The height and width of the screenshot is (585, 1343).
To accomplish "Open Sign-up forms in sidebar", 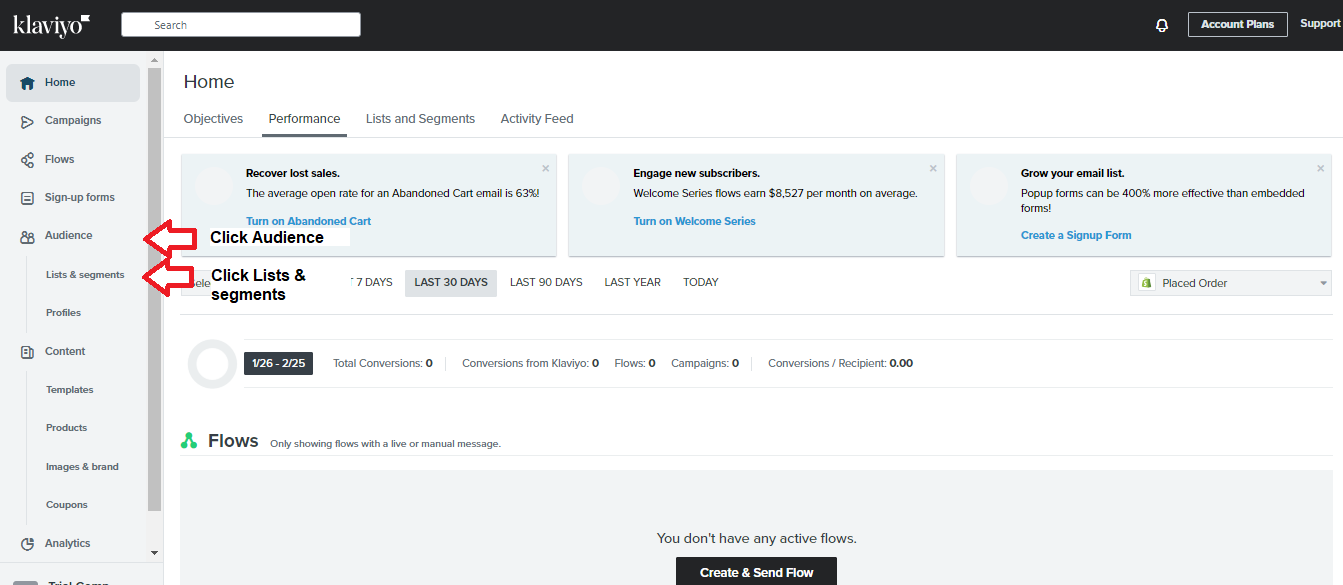I will pos(80,197).
